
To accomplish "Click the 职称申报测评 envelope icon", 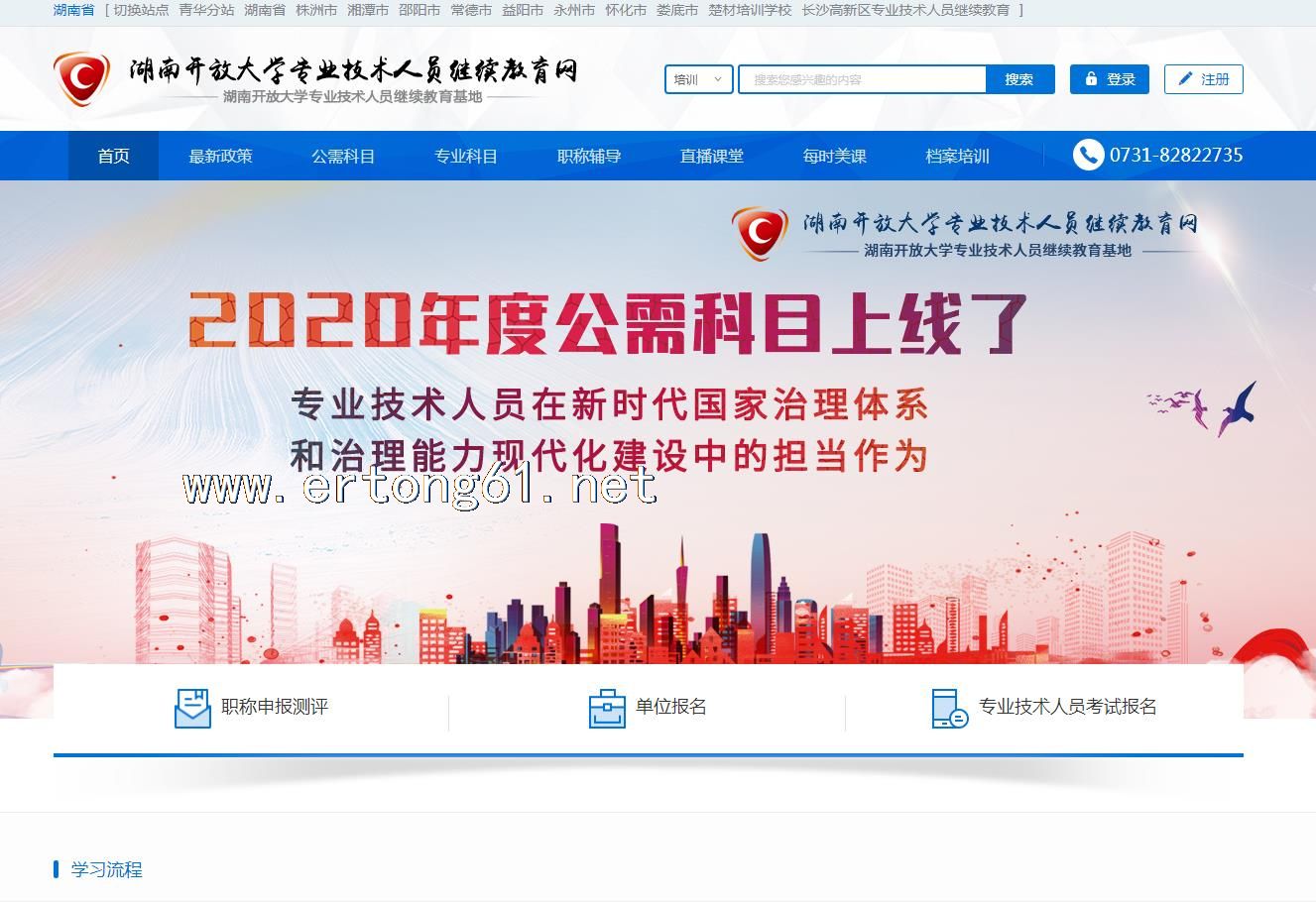I will pos(192,708).
